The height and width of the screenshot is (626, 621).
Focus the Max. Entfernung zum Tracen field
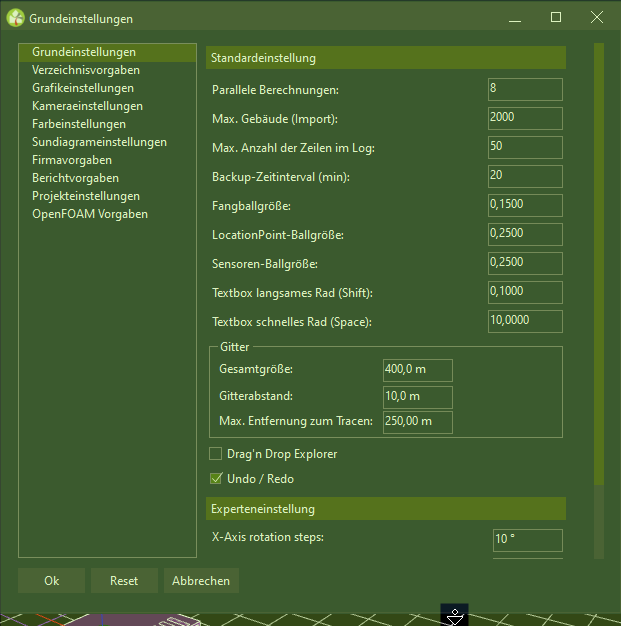click(418, 422)
